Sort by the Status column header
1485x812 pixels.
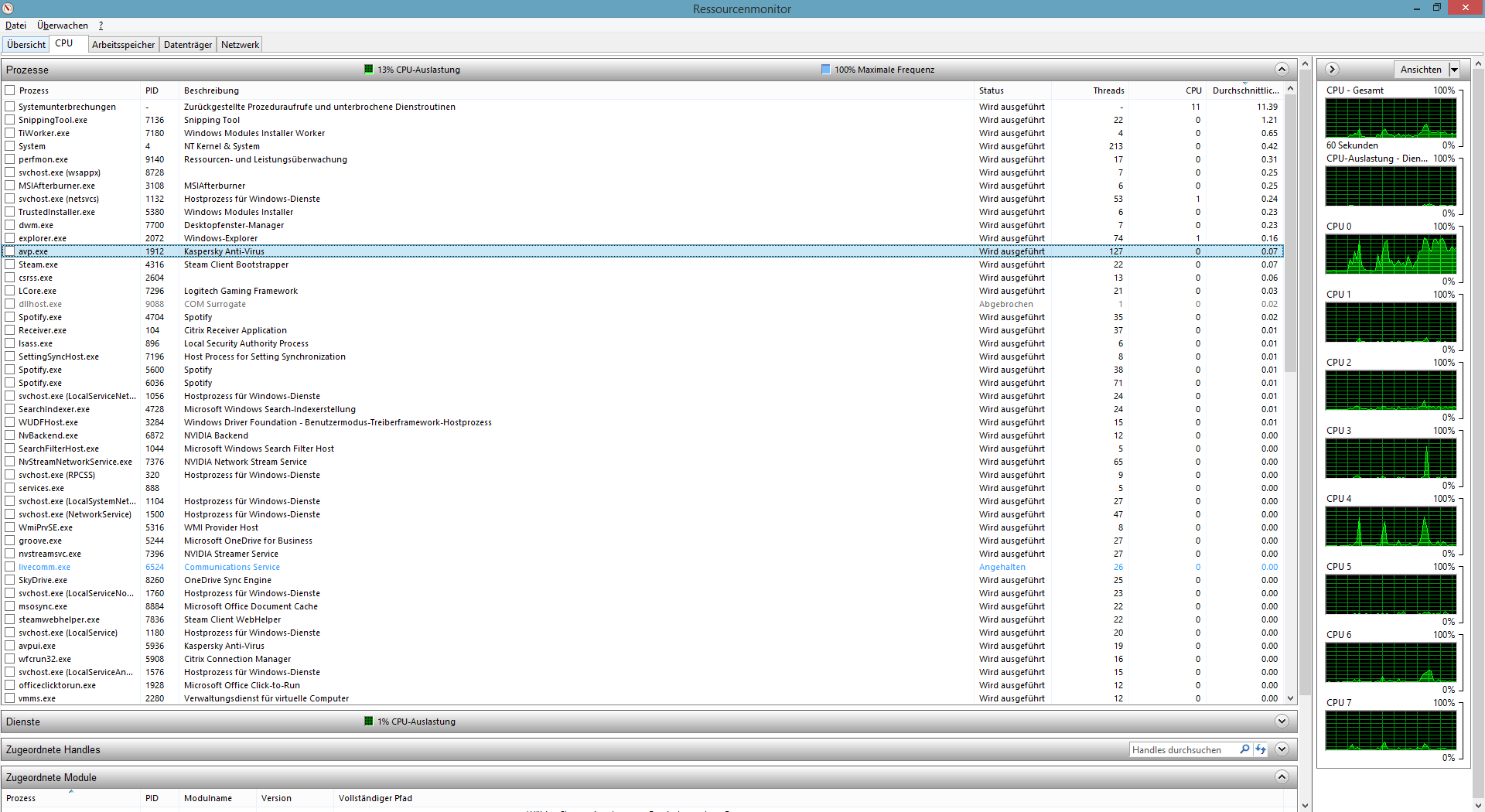click(1012, 90)
